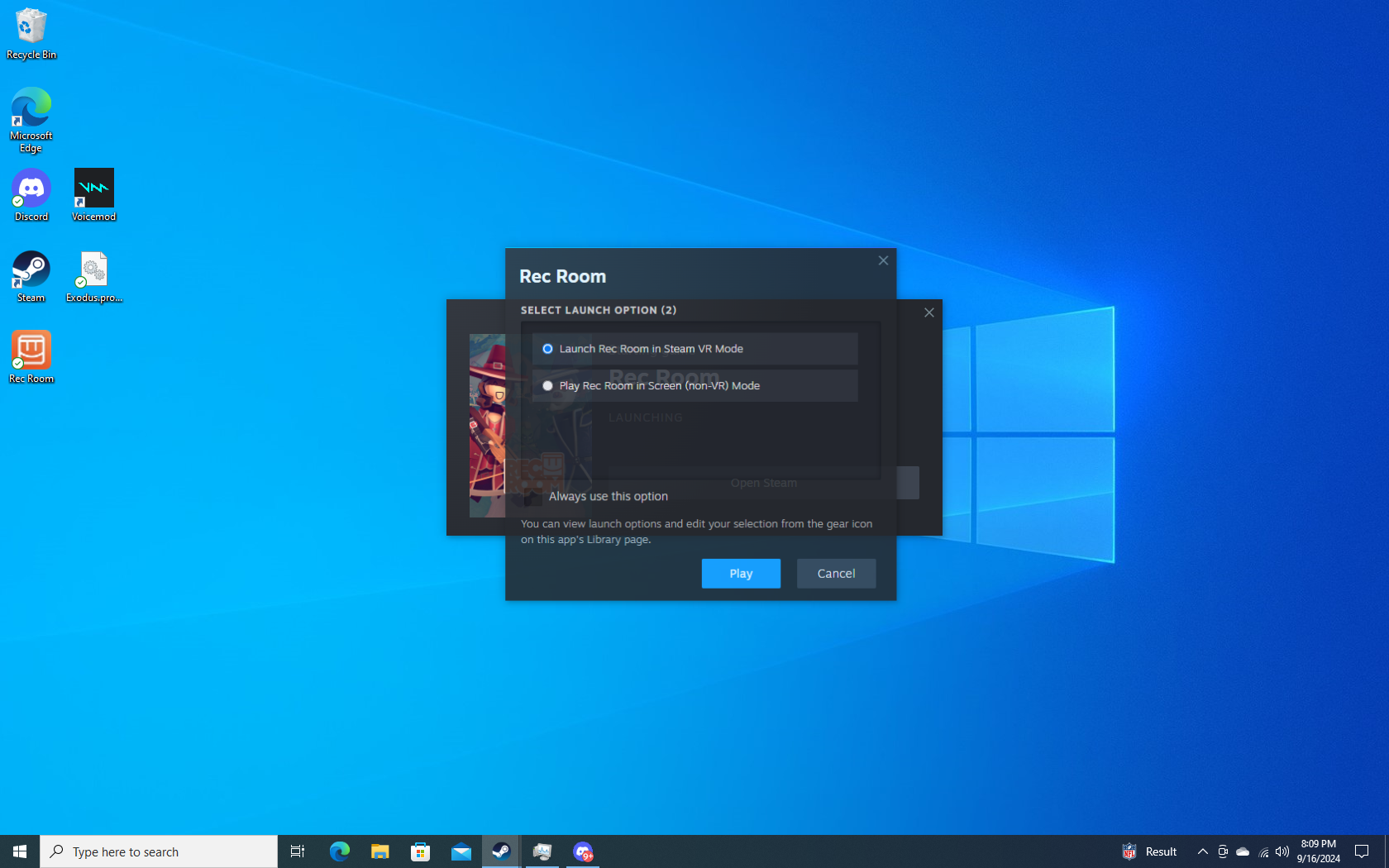This screenshot has height=868, width=1389.
Task: Select the Exodus.pro file on desktop
Action: coord(94,277)
